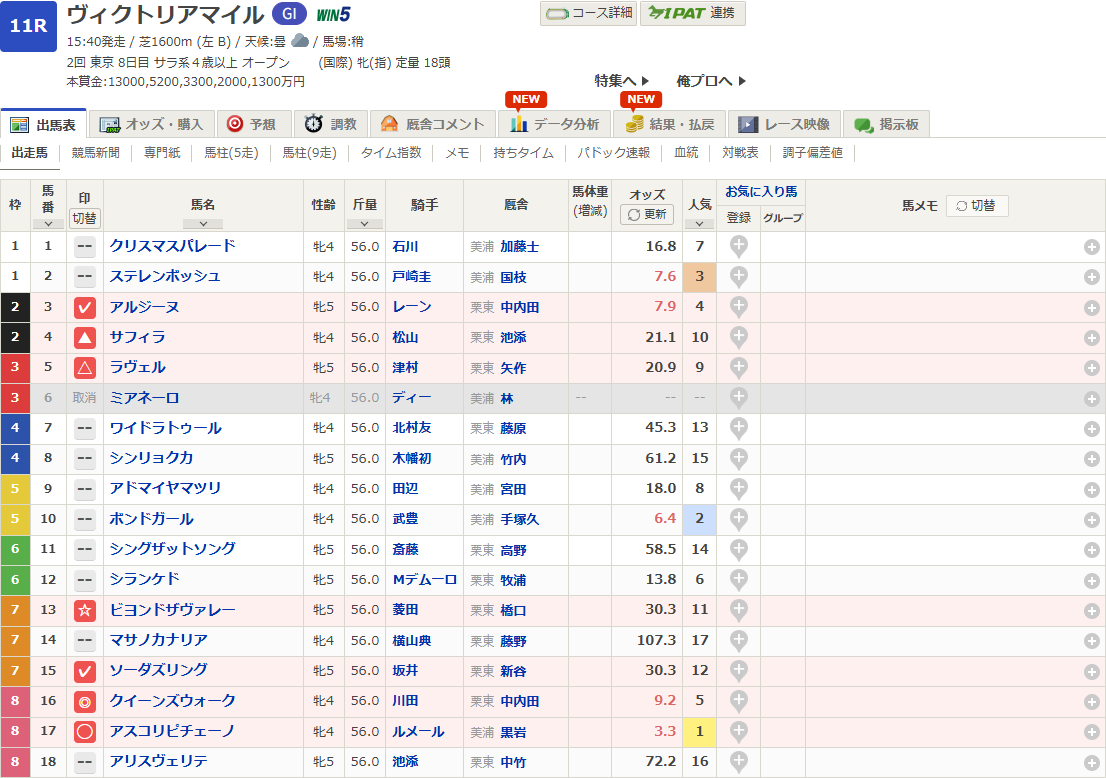Viewport: 1106px width, 778px height.
Task: Toggle 馬メモ 切替 switch button
Action: 976,205
